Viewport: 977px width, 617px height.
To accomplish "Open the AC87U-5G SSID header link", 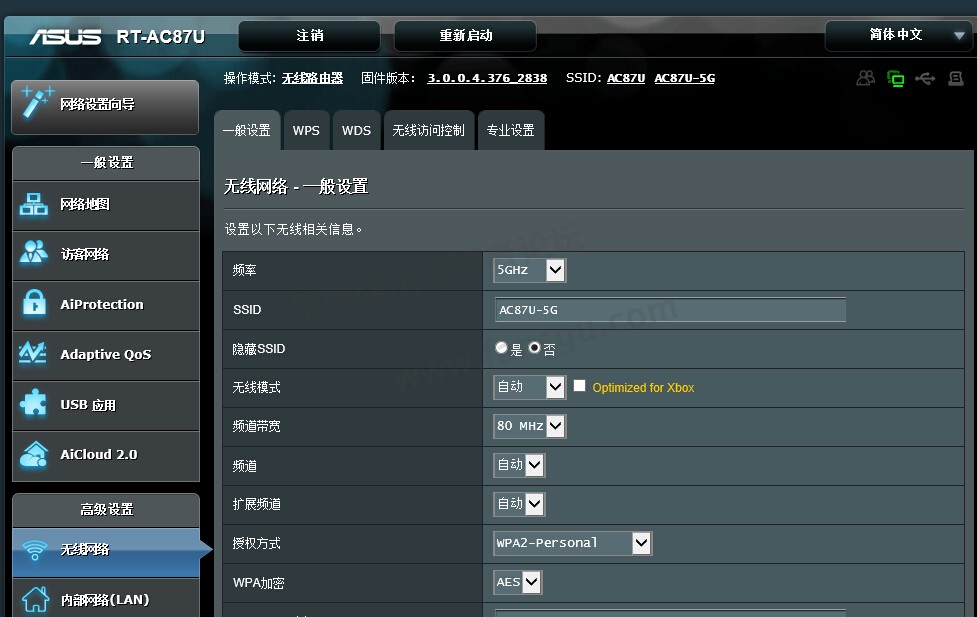I will point(685,78).
